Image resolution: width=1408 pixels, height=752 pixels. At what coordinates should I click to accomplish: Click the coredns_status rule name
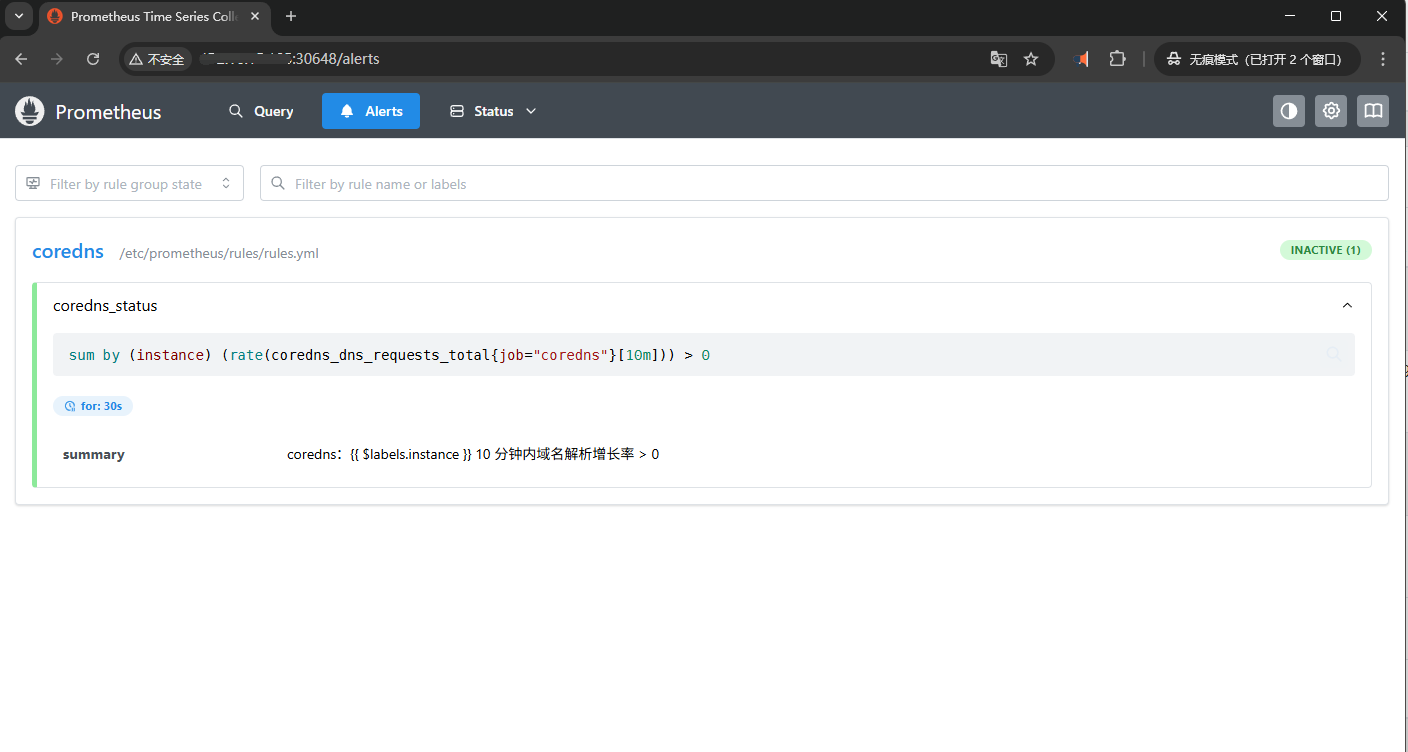(105, 306)
